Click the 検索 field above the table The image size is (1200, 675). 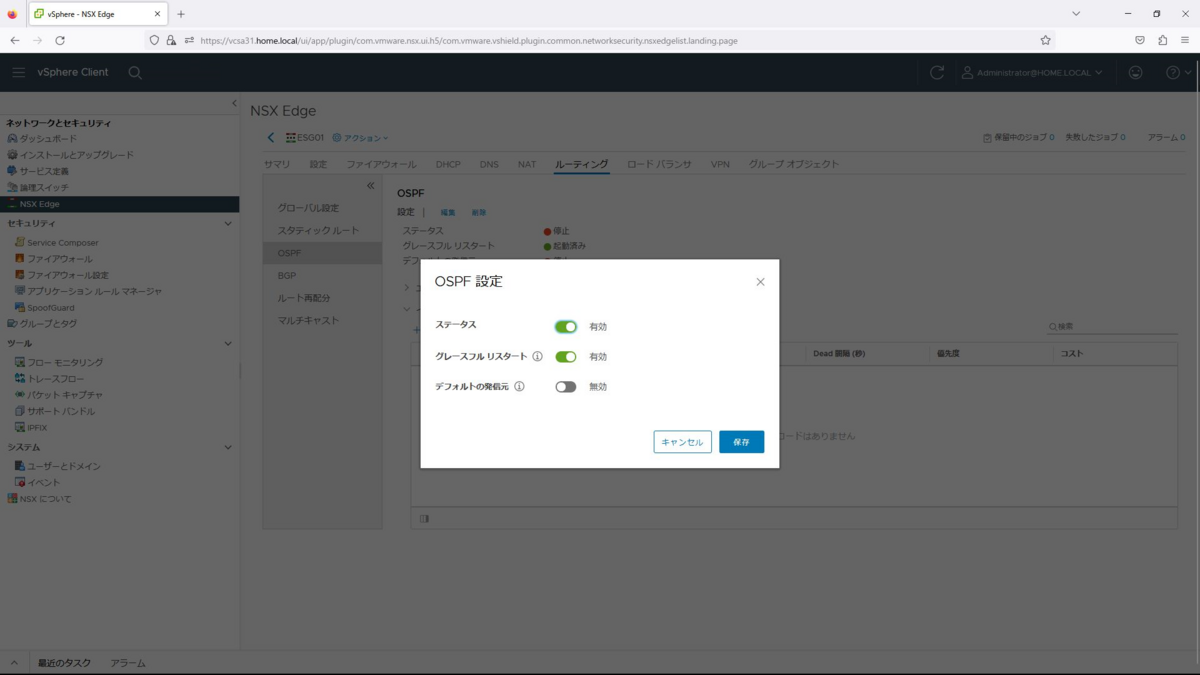(x=1112, y=327)
